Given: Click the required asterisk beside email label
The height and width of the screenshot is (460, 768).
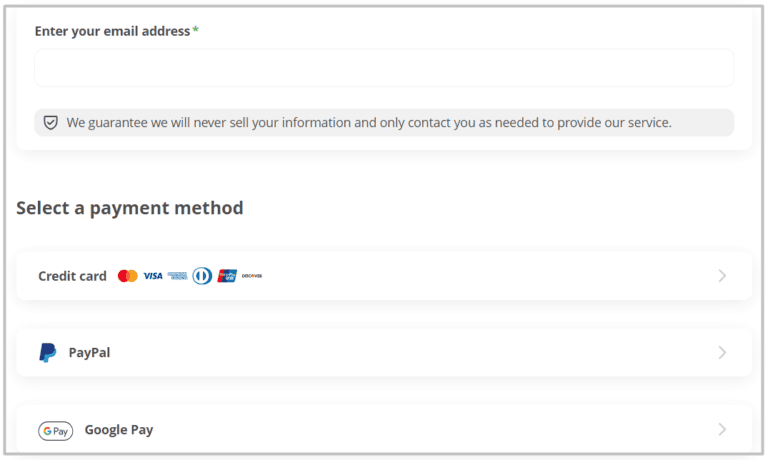Looking at the screenshot, I should (196, 31).
